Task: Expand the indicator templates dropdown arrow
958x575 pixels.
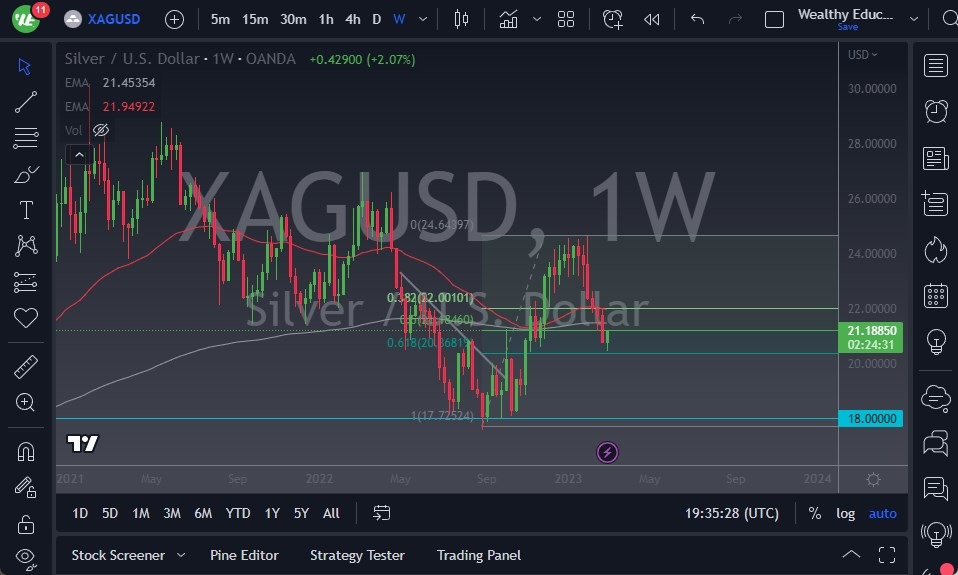Action: [537, 20]
